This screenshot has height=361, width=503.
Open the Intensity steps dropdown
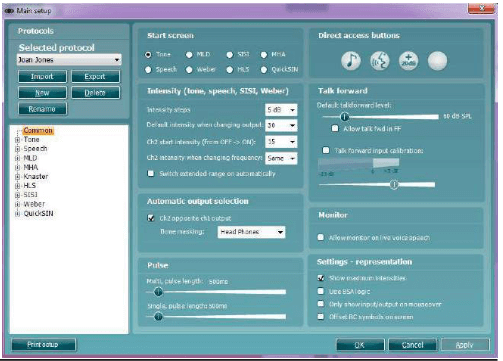click(281, 110)
